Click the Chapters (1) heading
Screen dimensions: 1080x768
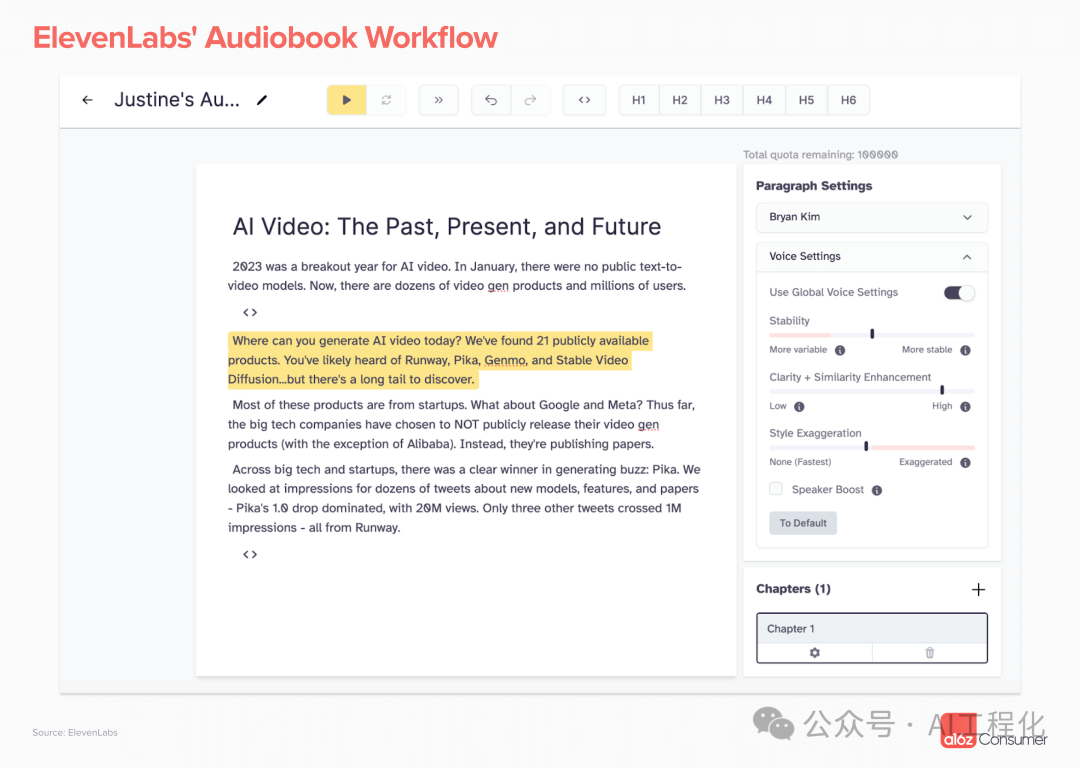pyautogui.click(x=793, y=589)
